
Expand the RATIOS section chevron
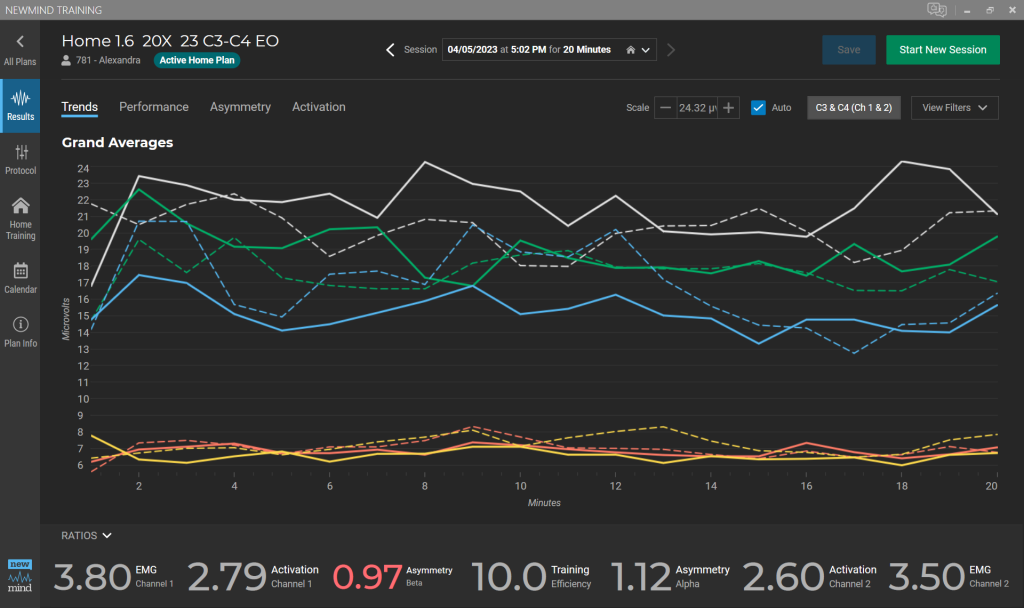click(106, 536)
